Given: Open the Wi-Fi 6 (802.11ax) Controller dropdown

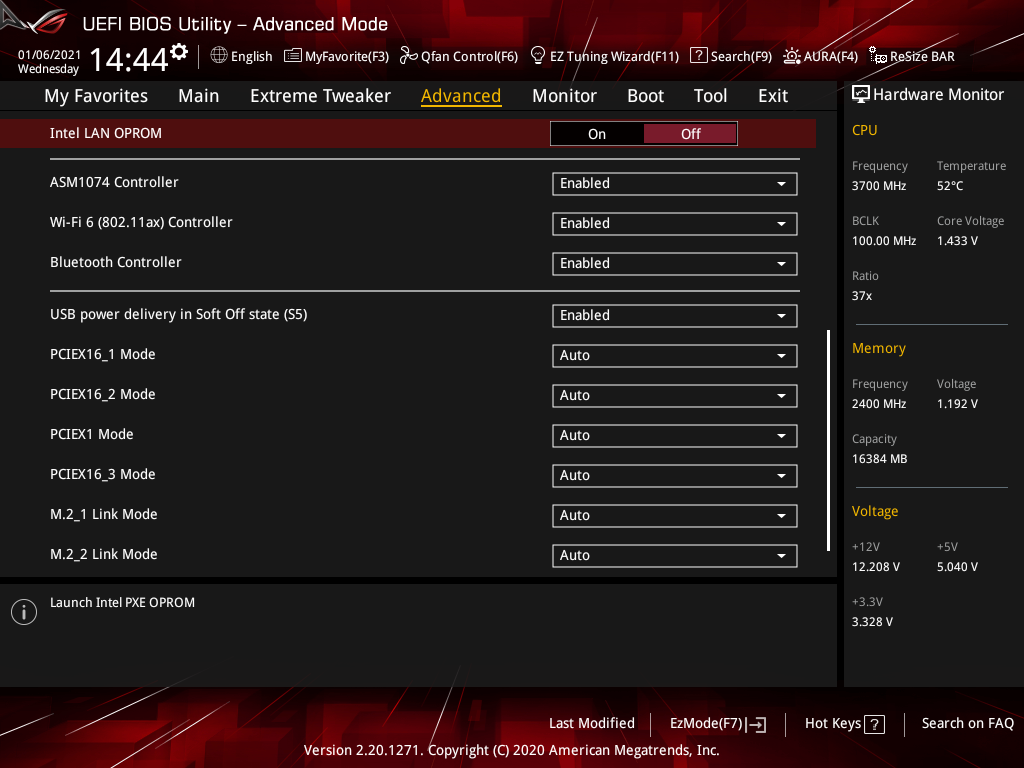Looking at the screenshot, I should click(x=675, y=223).
